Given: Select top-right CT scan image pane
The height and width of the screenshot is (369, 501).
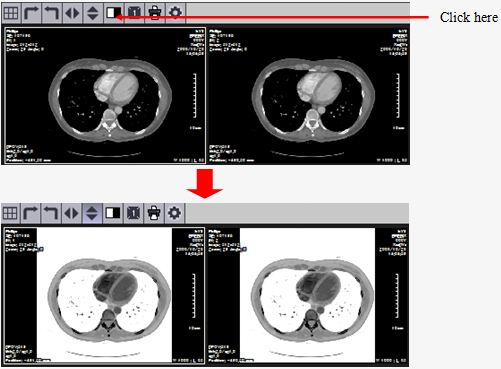Looking at the screenshot, I should (x=308, y=96).
